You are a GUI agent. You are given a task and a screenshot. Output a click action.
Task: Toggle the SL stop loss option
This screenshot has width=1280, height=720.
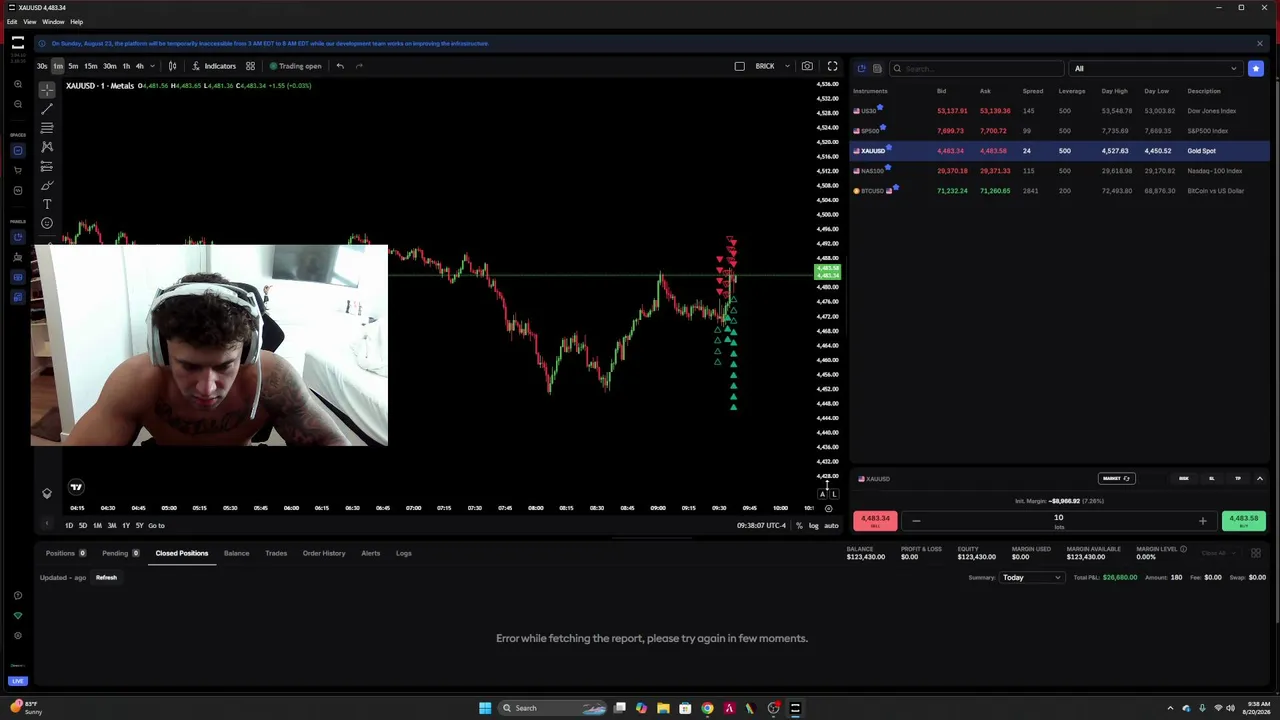point(1212,478)
